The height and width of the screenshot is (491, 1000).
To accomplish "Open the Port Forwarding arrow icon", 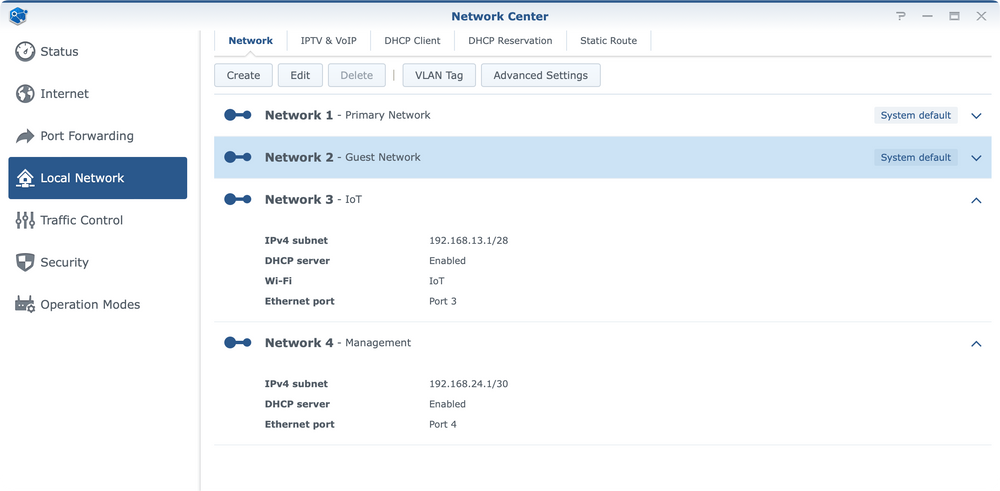I will pyautogui.click(x=25, y=136).
